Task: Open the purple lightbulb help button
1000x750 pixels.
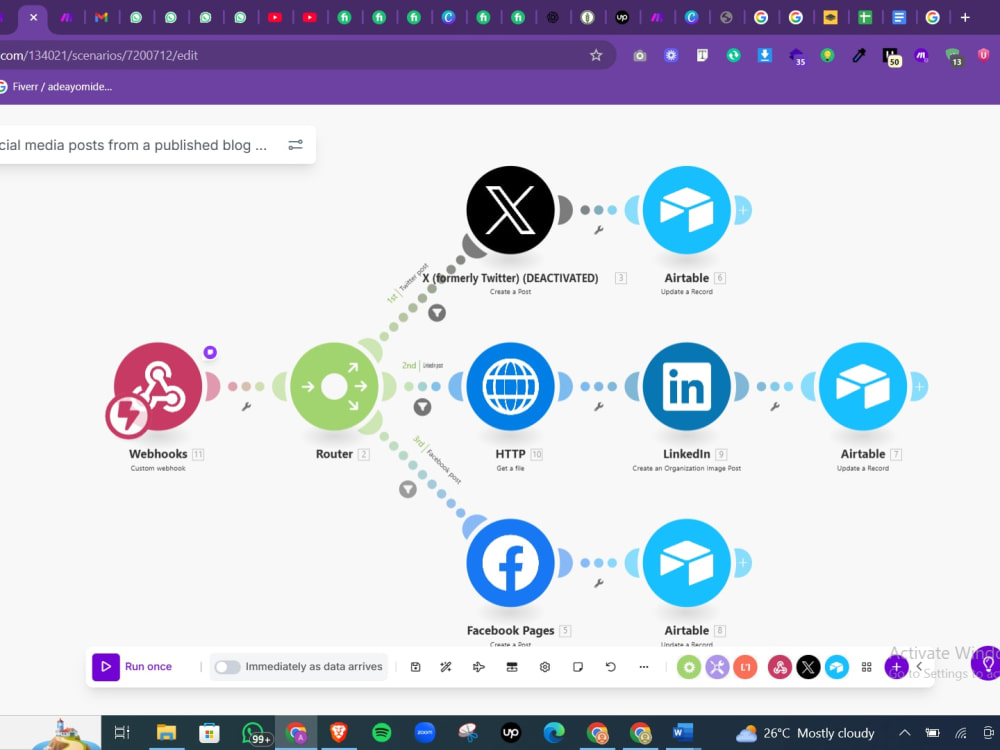Action: (x=987, y=663)
